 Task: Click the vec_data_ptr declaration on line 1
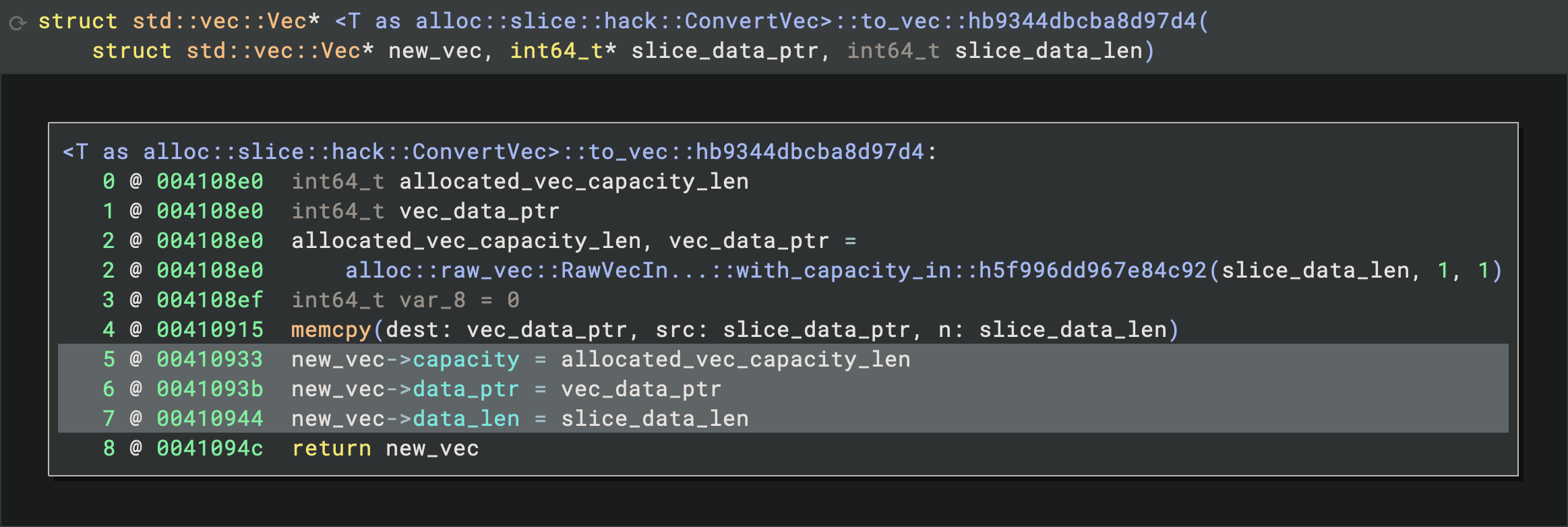479,212
